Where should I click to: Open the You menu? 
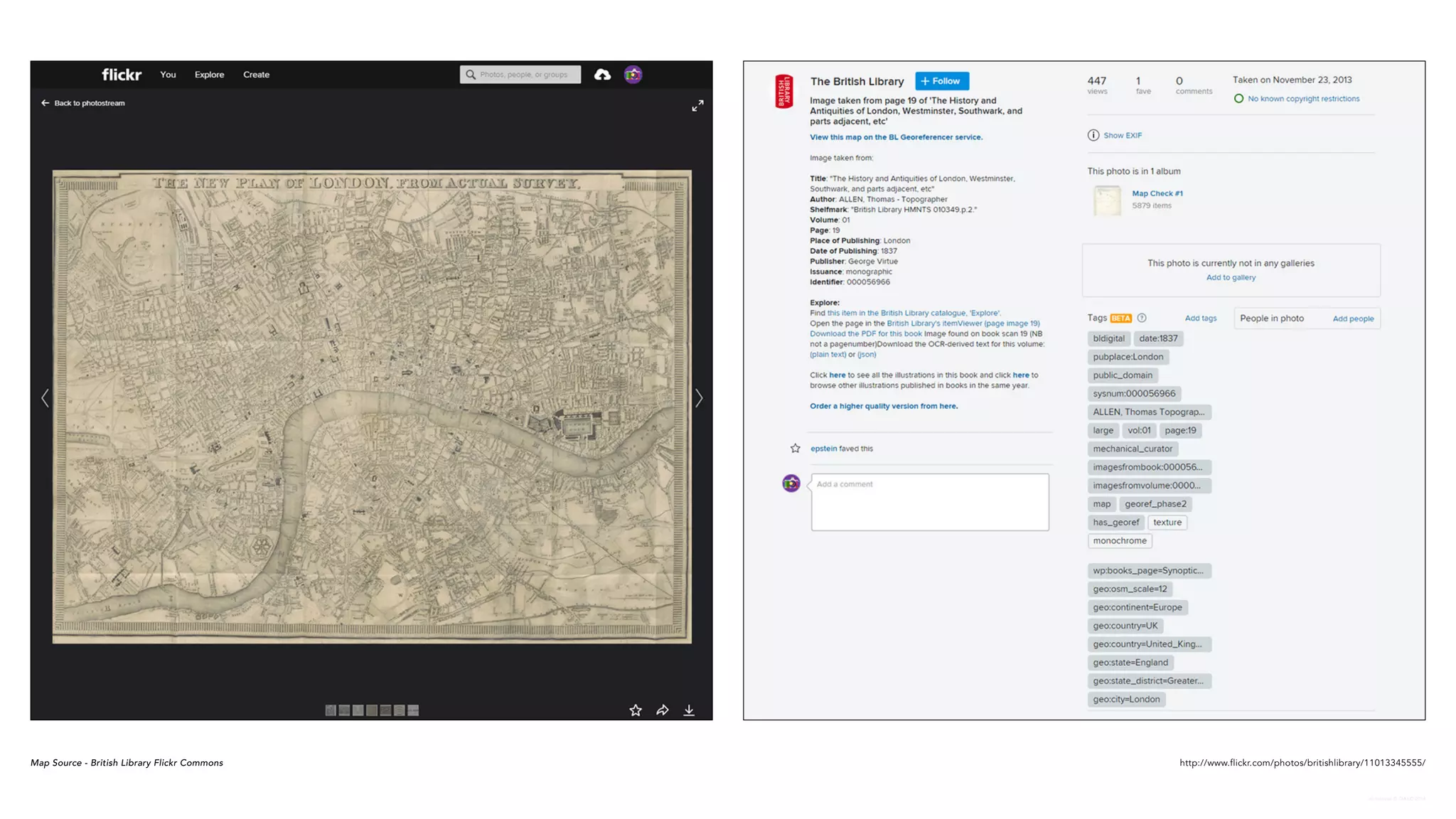click(x=168, y=75)
